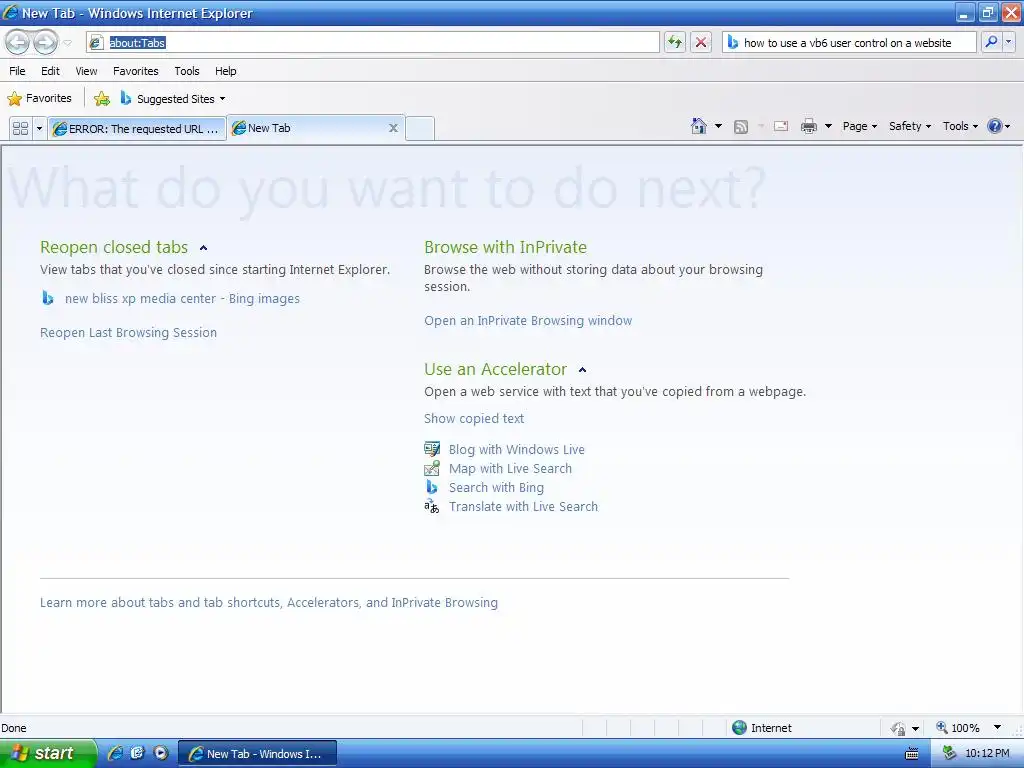Click the Read Mail icon
The width and height of the screenshot is (1024, 768).
pyautogui.click(x=781, y=126)
